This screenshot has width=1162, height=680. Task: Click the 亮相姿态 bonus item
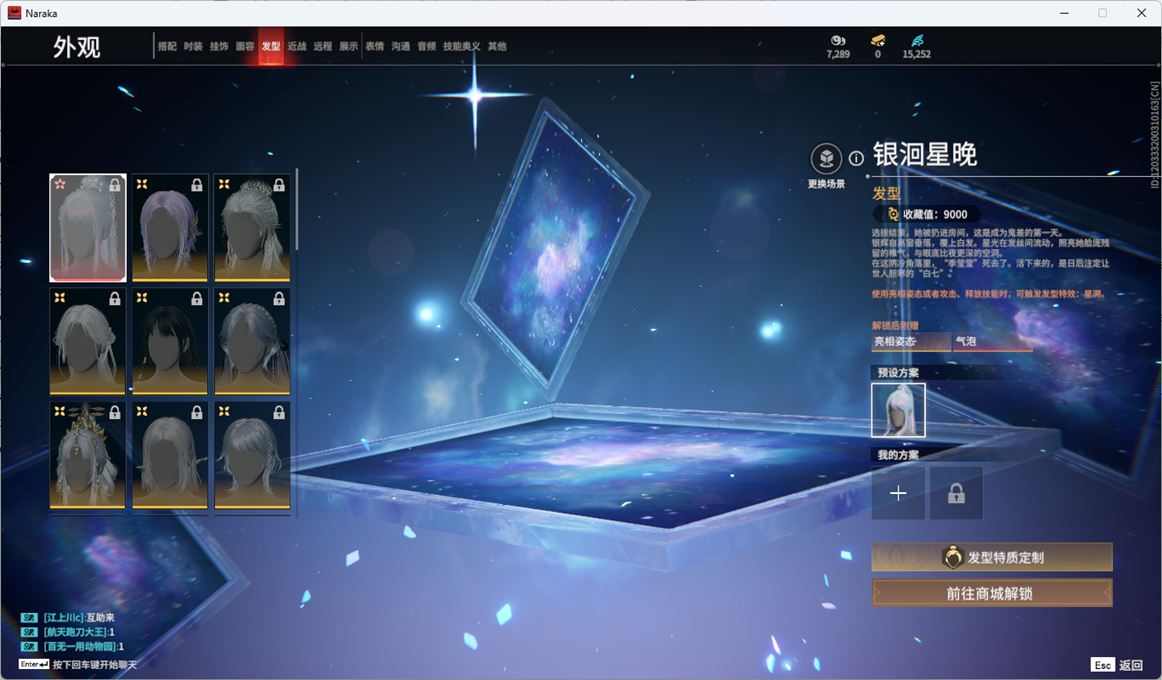(x=911, y=341)
